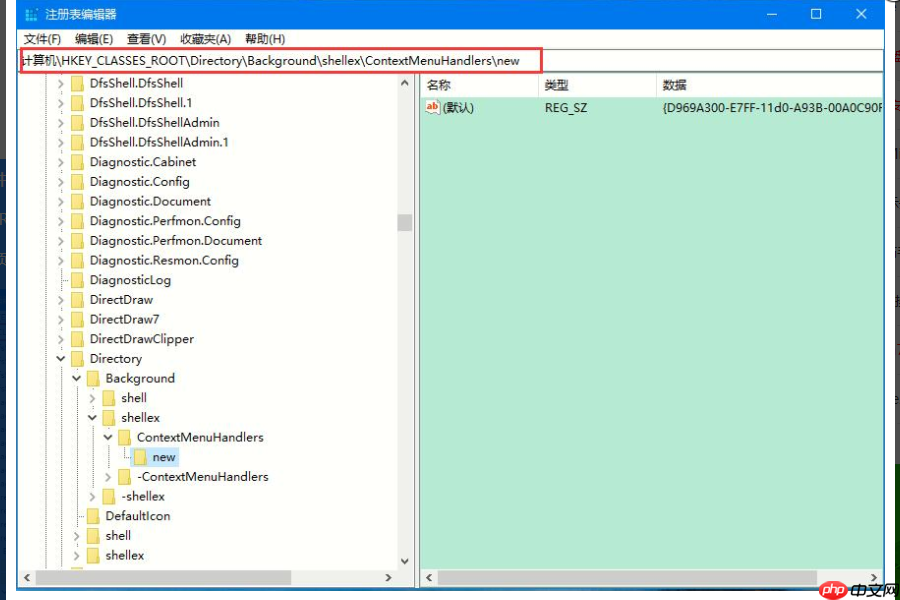Maximize the Registry Editor window
The height and width of the screenshot is (600, 900).
coord(816,14)
